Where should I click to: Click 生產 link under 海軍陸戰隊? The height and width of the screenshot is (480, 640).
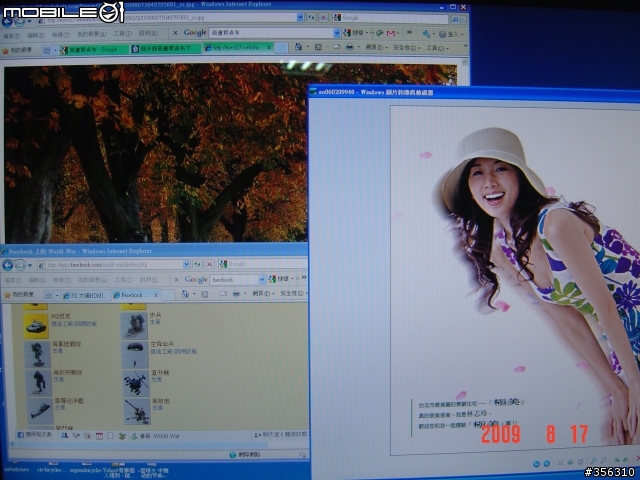[57, 351]
